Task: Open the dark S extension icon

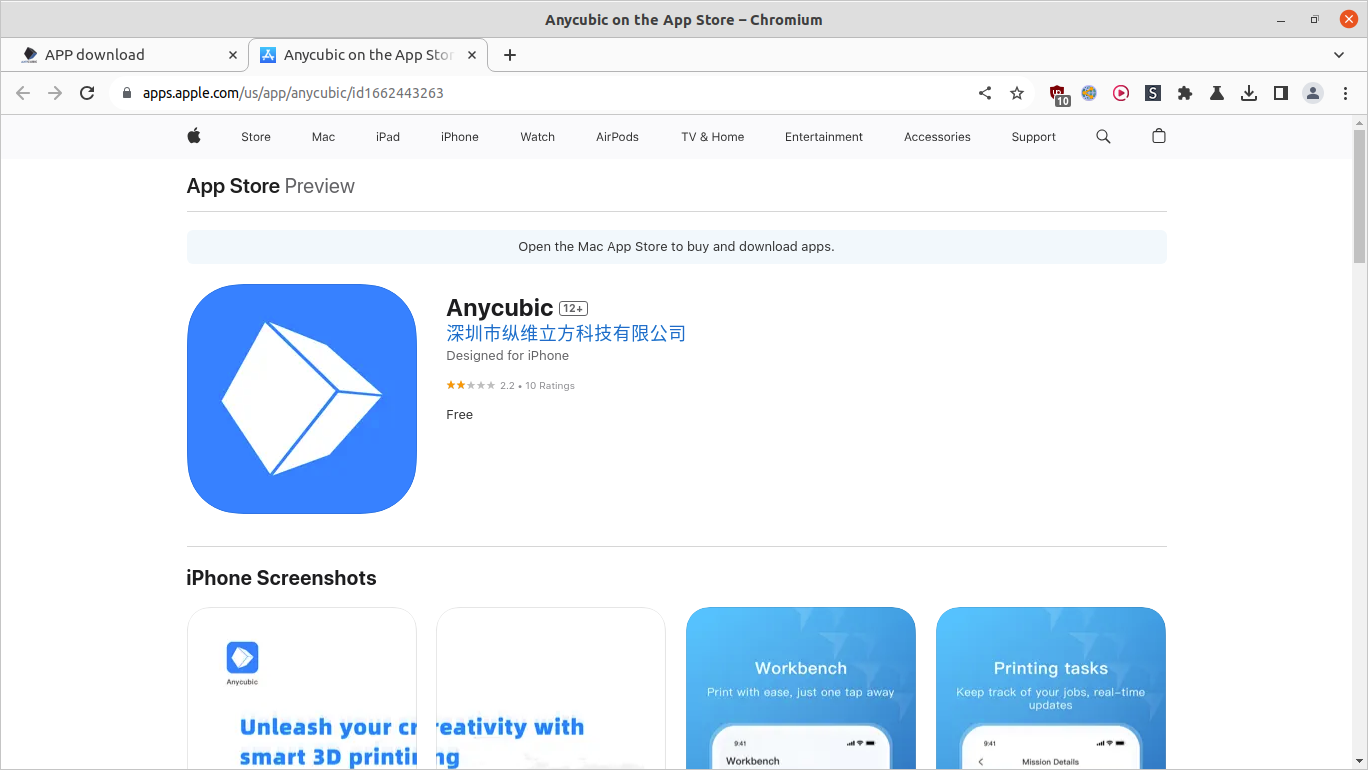Action: (x=1153, y=93)
